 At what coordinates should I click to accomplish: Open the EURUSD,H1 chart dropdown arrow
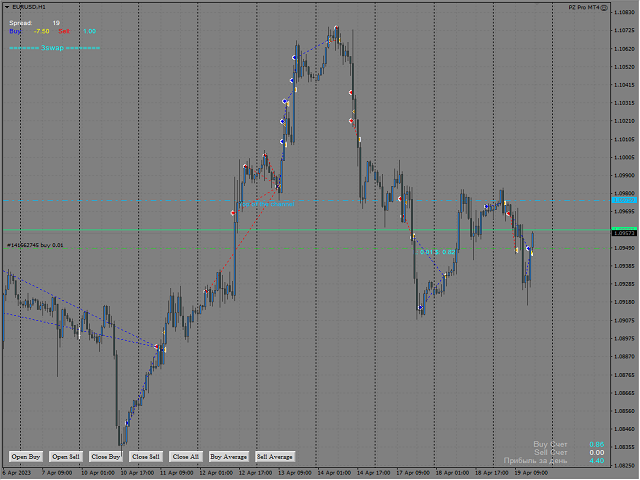tap(7, 7)
